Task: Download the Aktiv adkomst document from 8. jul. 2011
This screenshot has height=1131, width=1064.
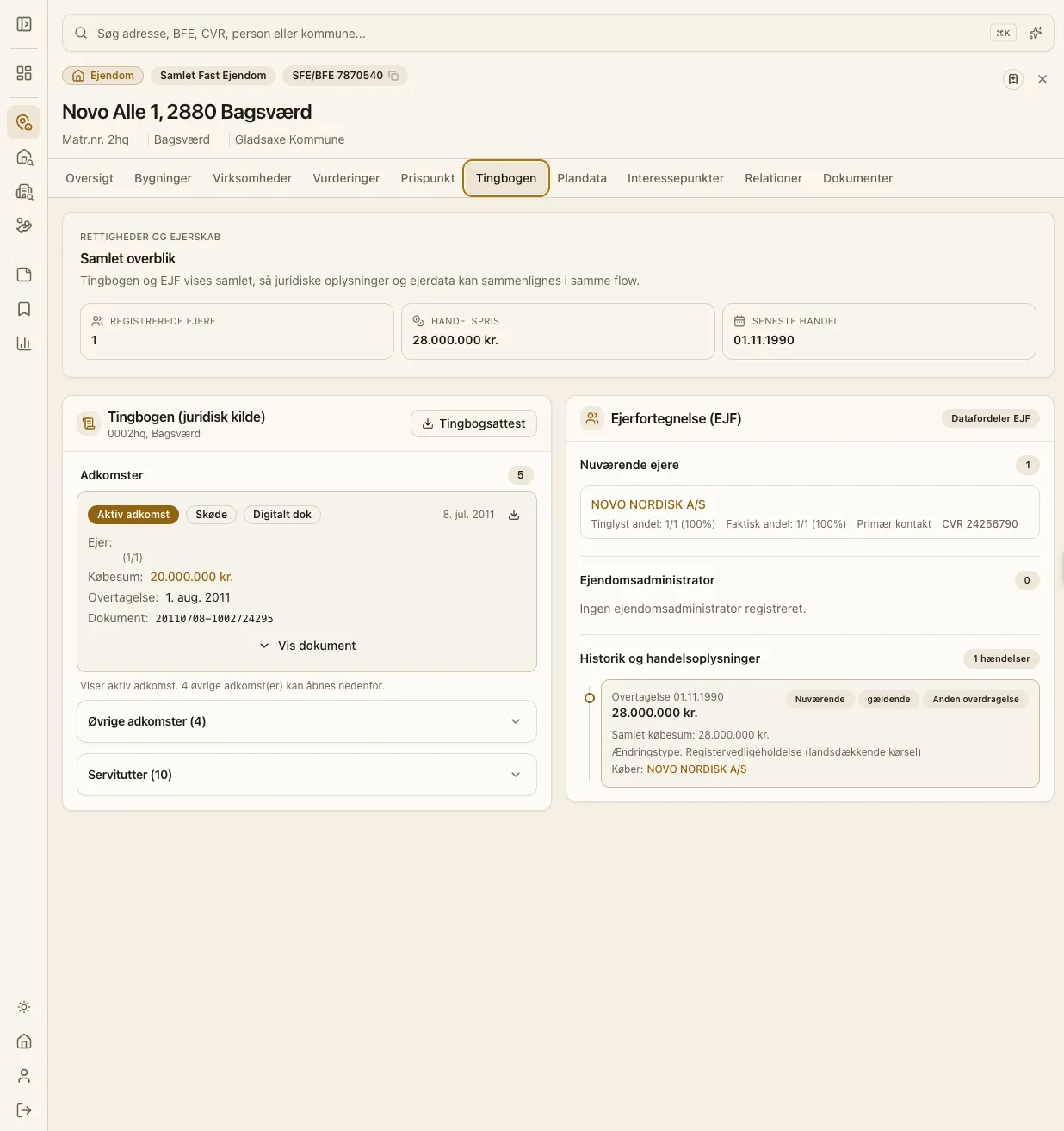Action: pos(514,515)
